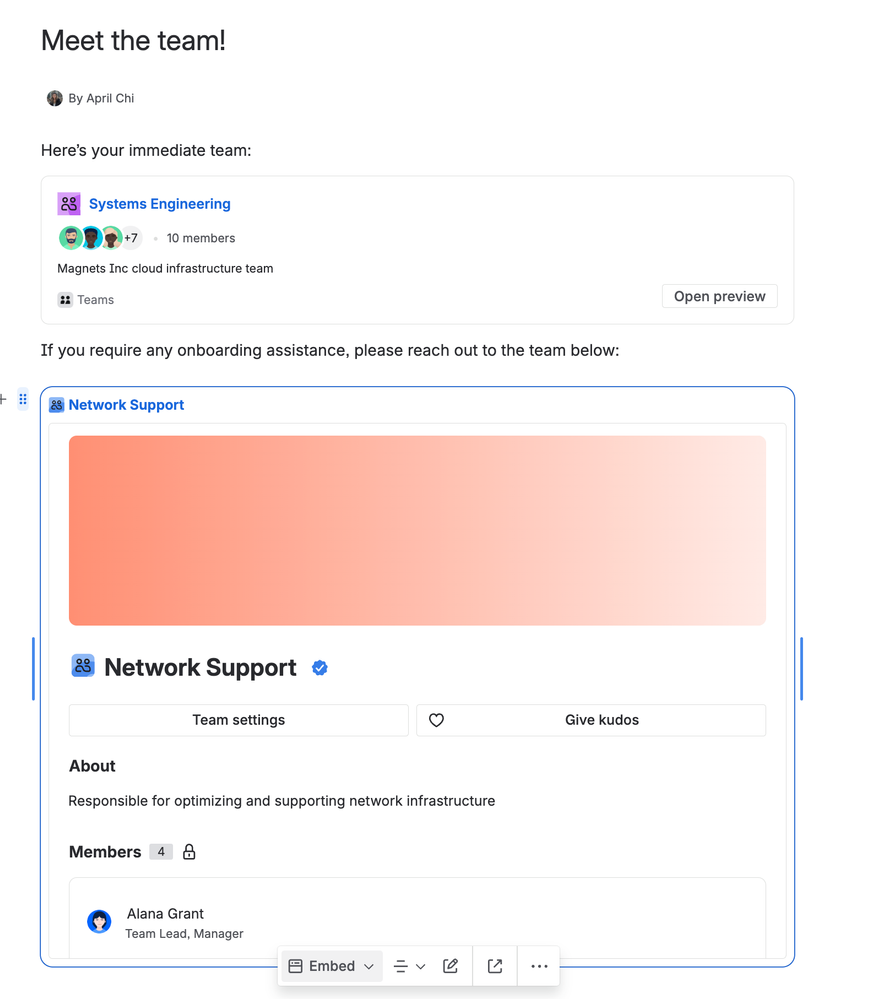Click the +7 members avatar badge
The width and height of the screenshot is (878, 999).
click(x=131, y=238)
